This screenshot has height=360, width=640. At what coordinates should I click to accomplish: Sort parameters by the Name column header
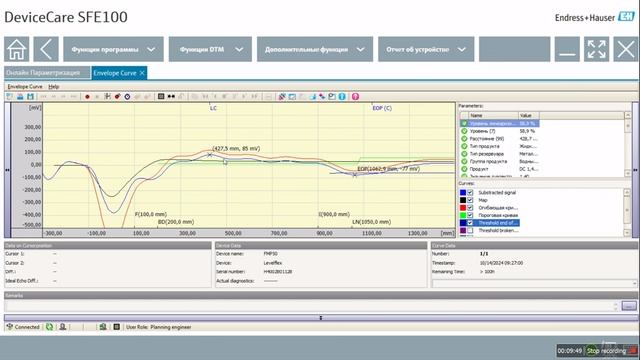click(x=493, y=116)
